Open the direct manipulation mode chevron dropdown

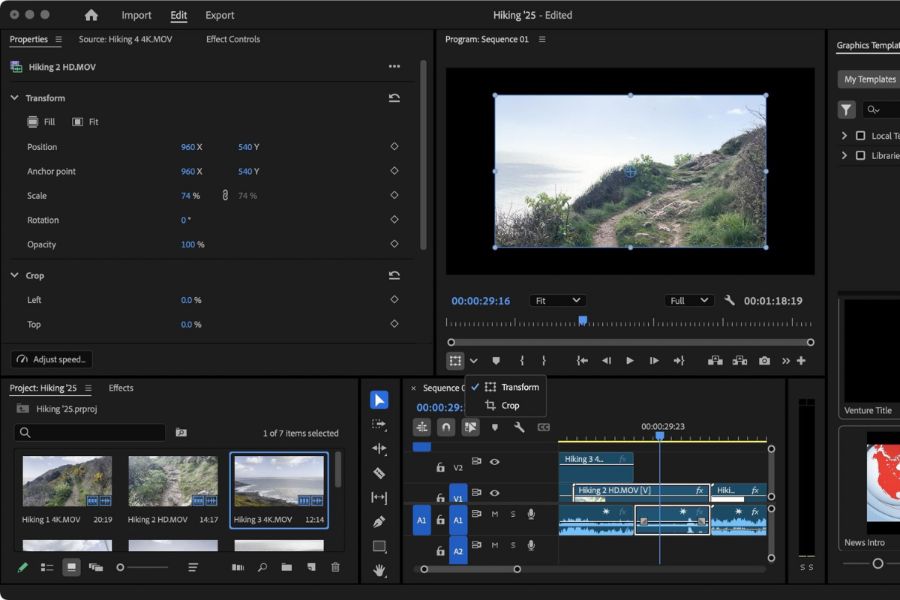pyautogui.click(x=474, y=361)
